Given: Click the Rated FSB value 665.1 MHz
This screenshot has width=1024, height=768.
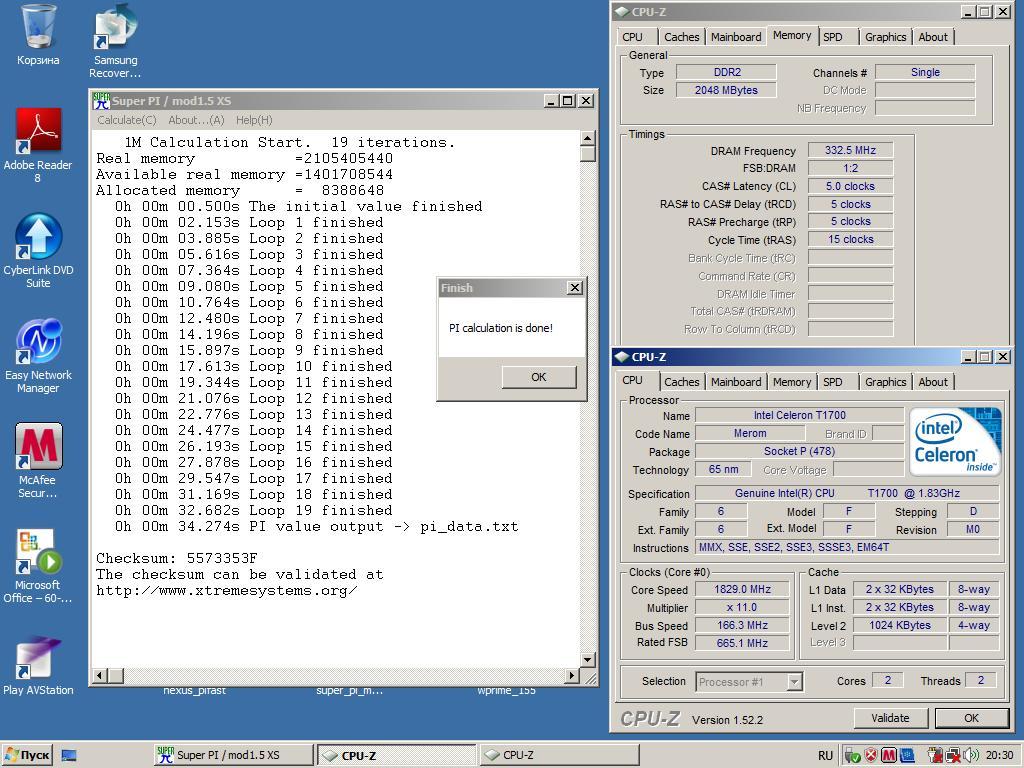Looking at the screenshot, I should 743,643.
